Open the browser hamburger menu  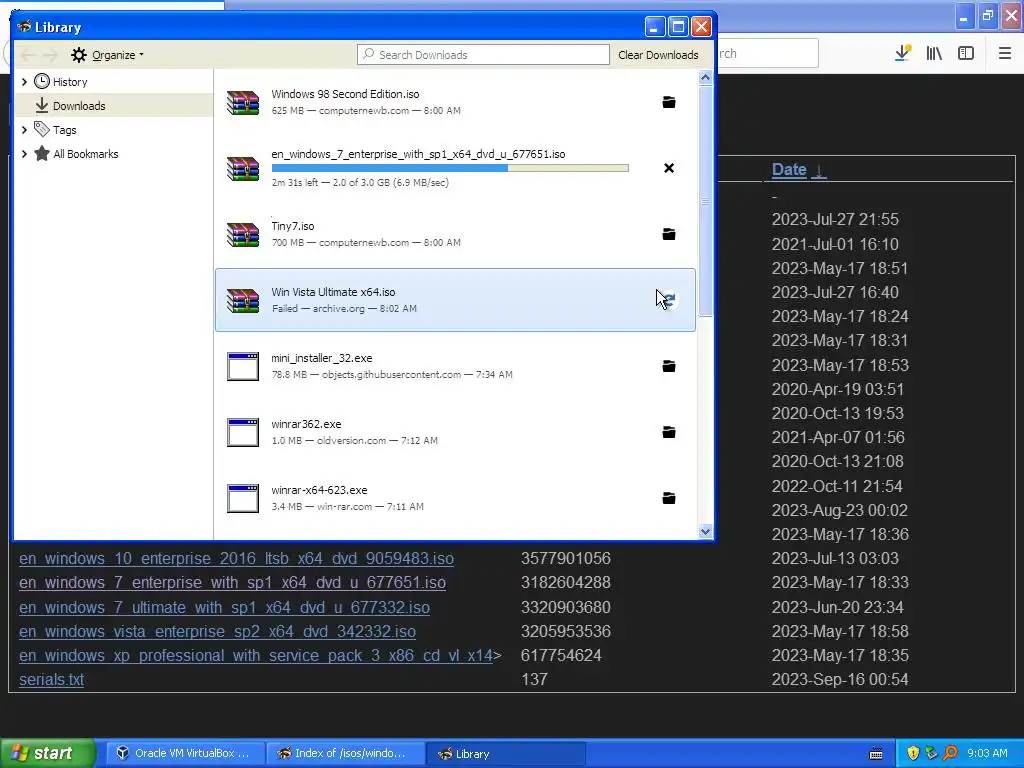pyautogui.click(x=1004, y=54)
